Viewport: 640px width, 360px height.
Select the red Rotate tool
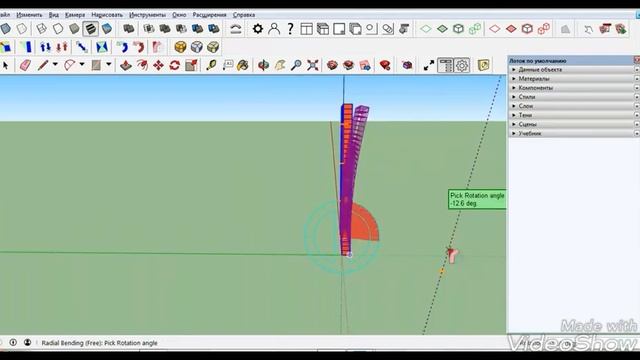[175, 65]
